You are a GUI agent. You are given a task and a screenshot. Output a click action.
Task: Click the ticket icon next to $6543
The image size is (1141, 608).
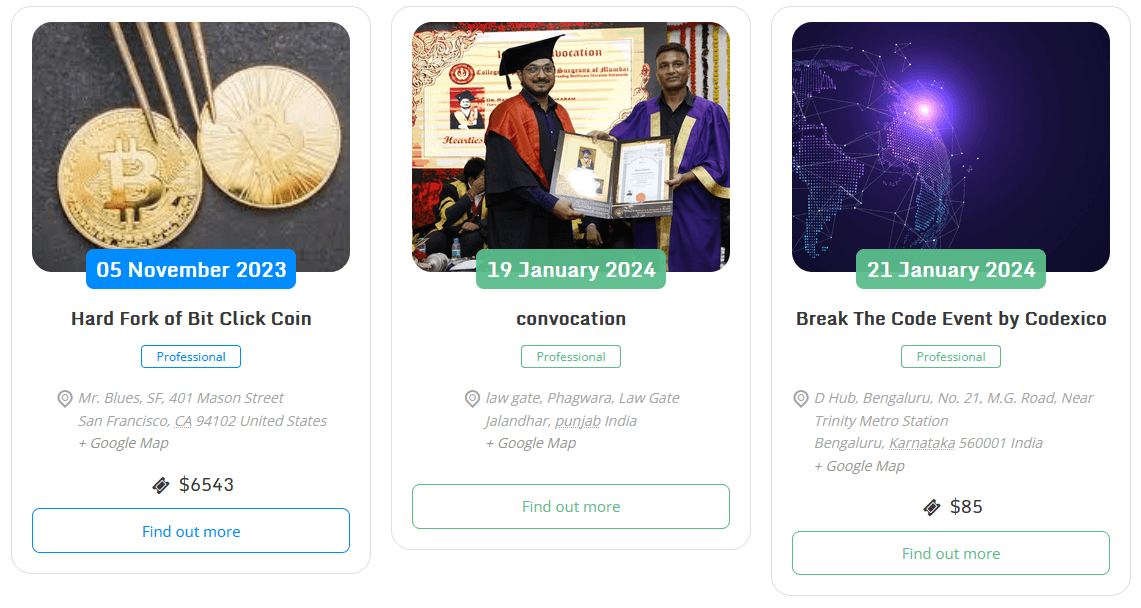161,485
